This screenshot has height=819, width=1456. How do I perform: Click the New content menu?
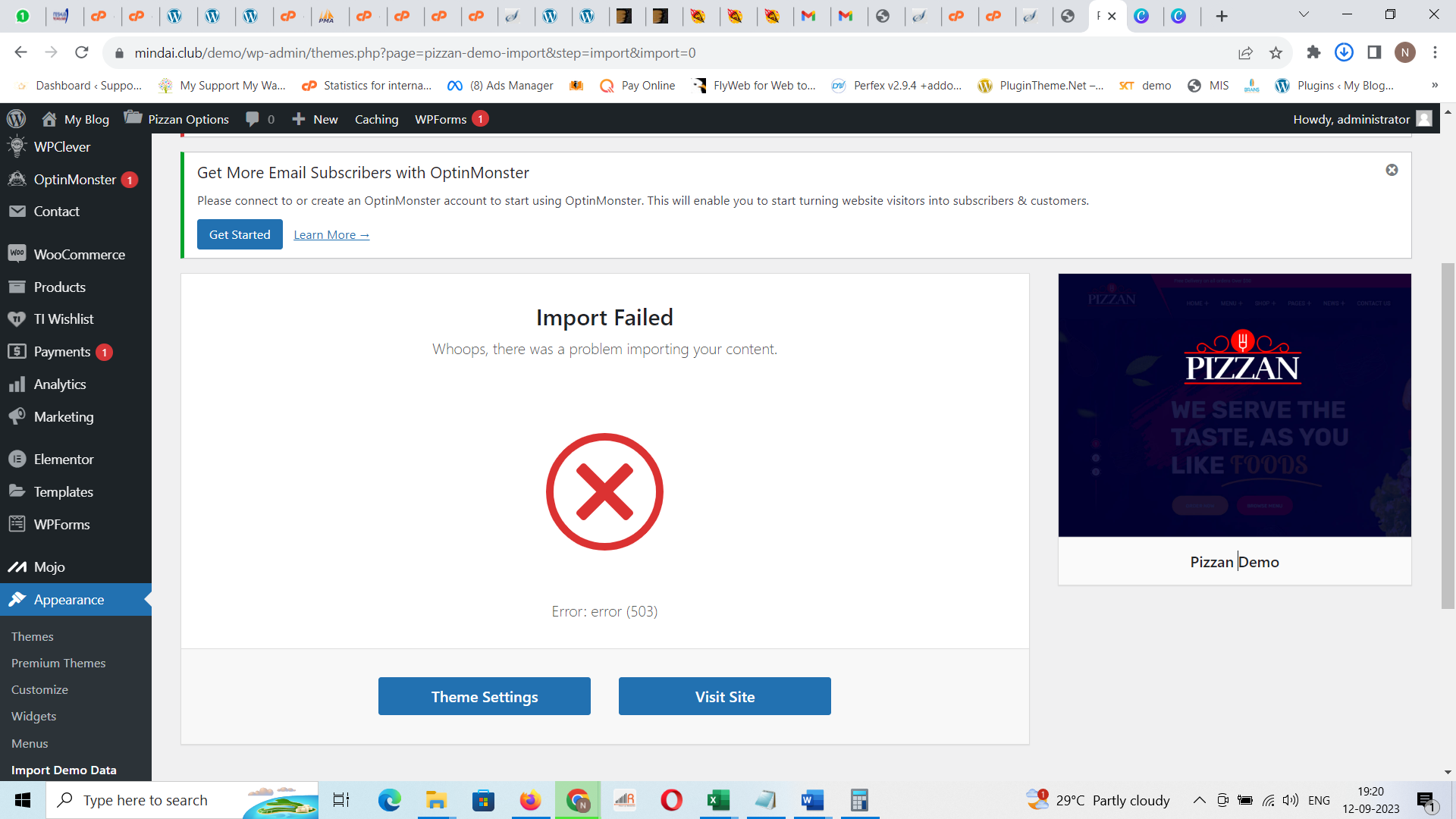tap(315, 119)
